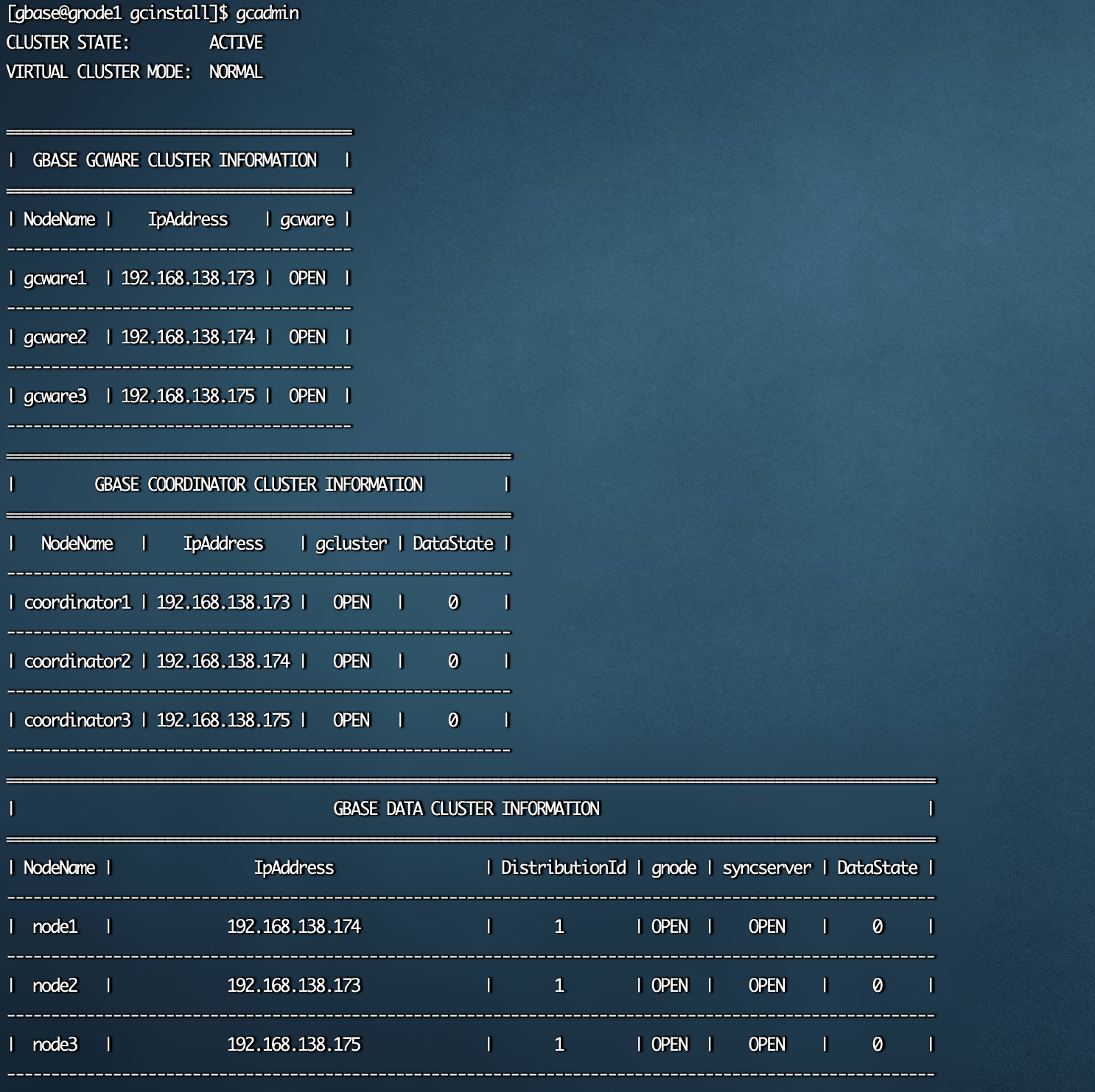Click the gnode OPEN status for node2
This screenshot has height=1092, width=1095.
pyautogui.click(x=670, y=986)
